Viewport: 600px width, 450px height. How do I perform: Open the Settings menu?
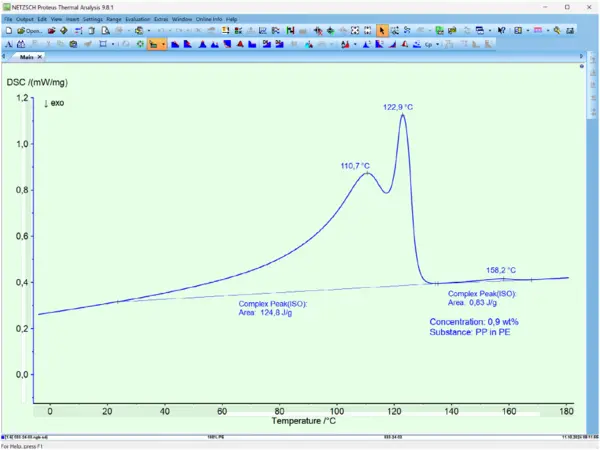pyautogui.click(x=93, y=19)
